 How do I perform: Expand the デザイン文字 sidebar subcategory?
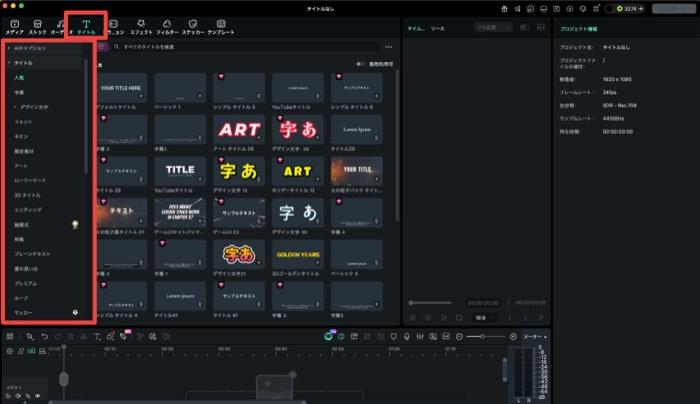pos(15,107)
